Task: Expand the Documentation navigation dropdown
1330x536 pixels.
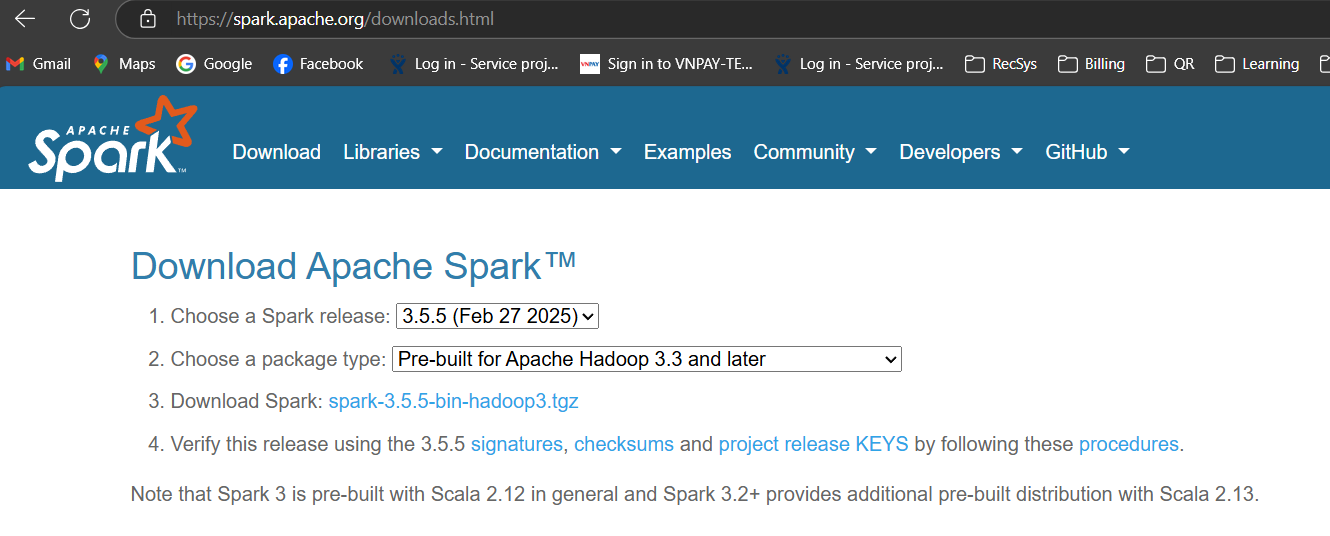Action: click(x=542, y=152)
